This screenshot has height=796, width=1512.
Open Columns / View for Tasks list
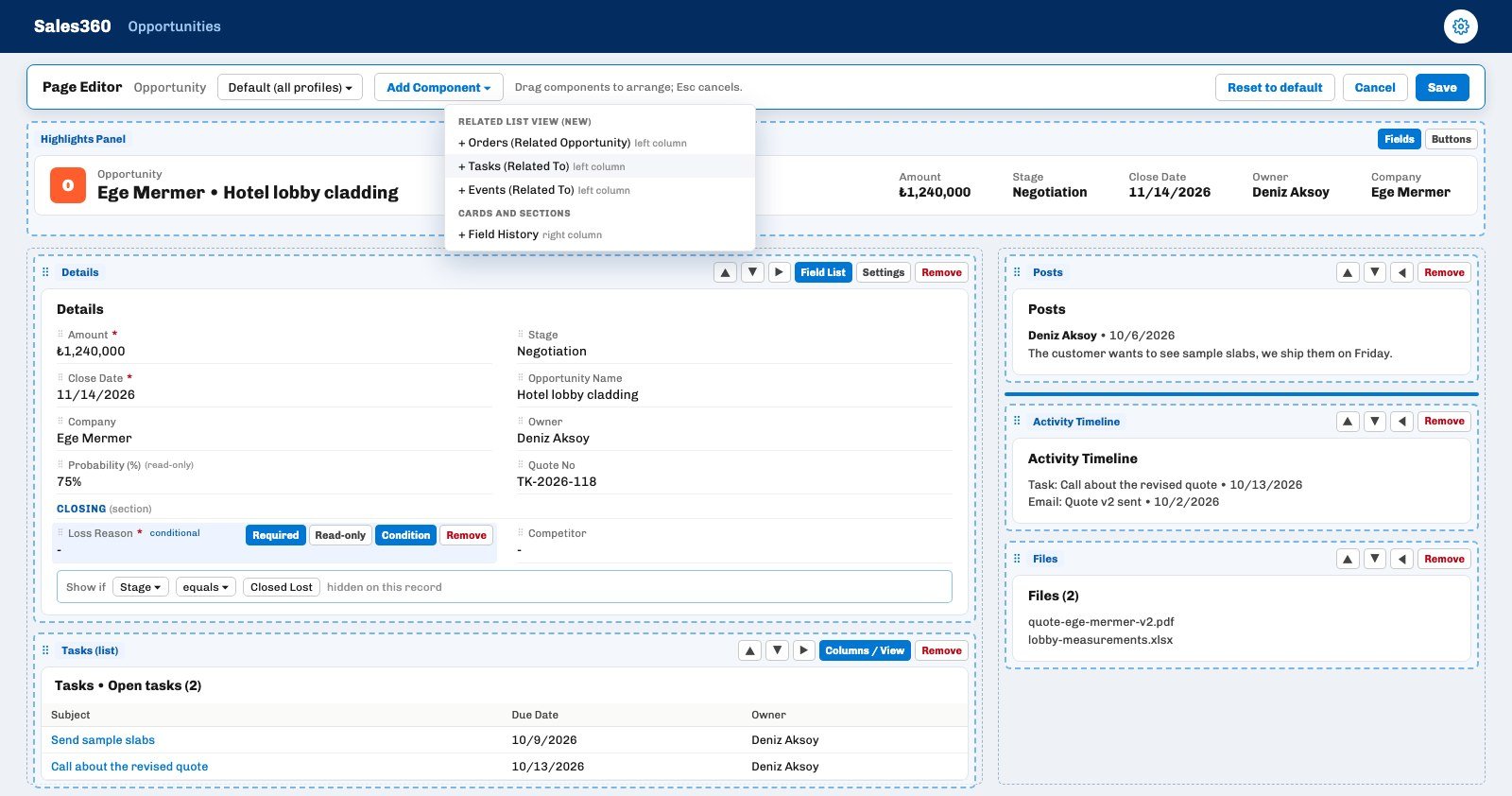865,650
